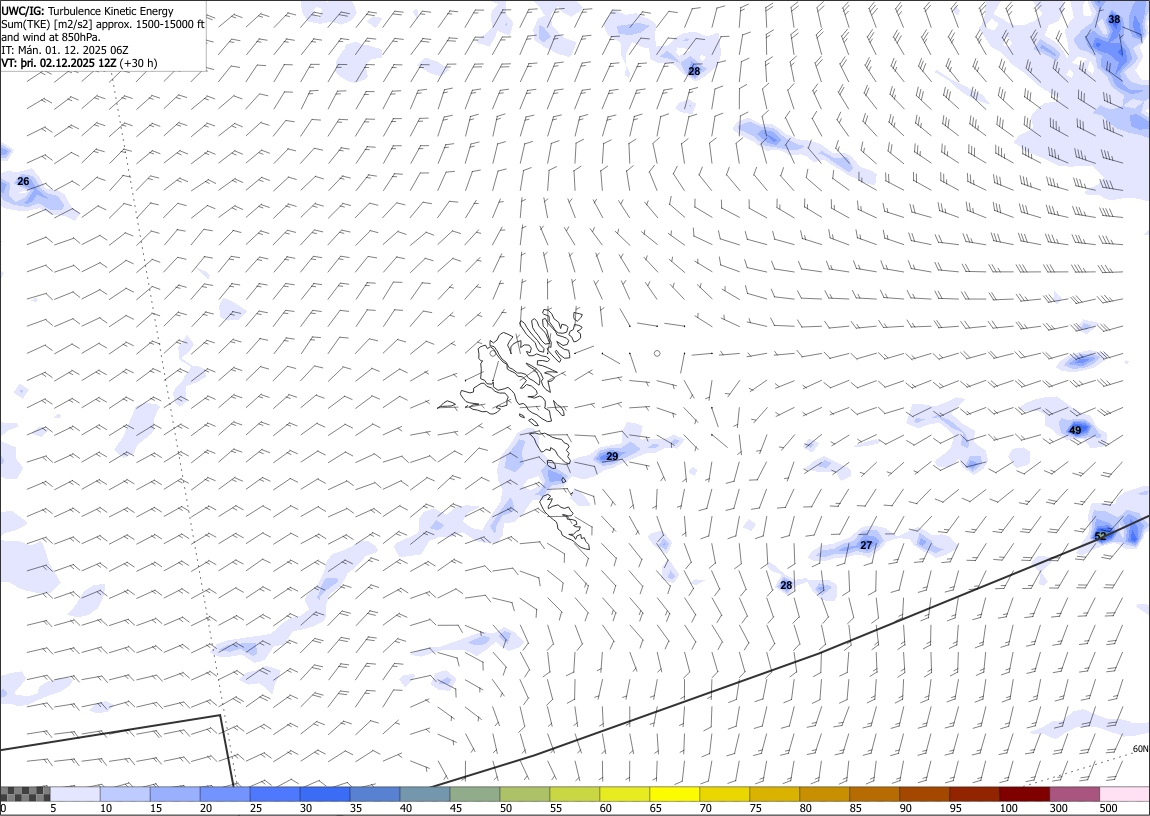Select the legend tick label '60'
The width and height of the screenshot is (1150, 816).
pyautogui.click(x=605, y=808)
